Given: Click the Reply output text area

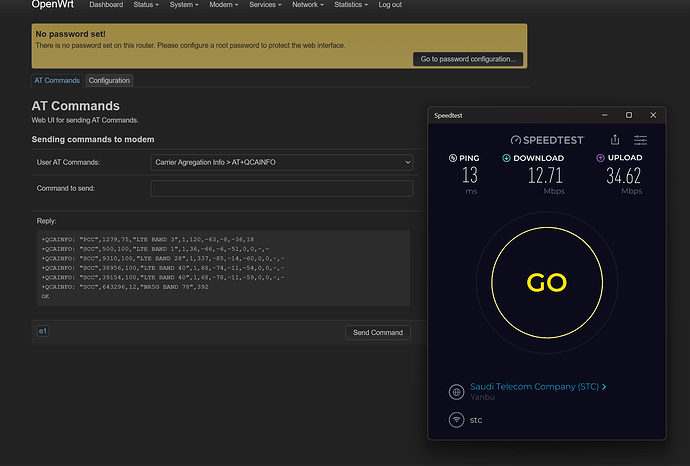Looking at the screenshot, I should 224,268.
